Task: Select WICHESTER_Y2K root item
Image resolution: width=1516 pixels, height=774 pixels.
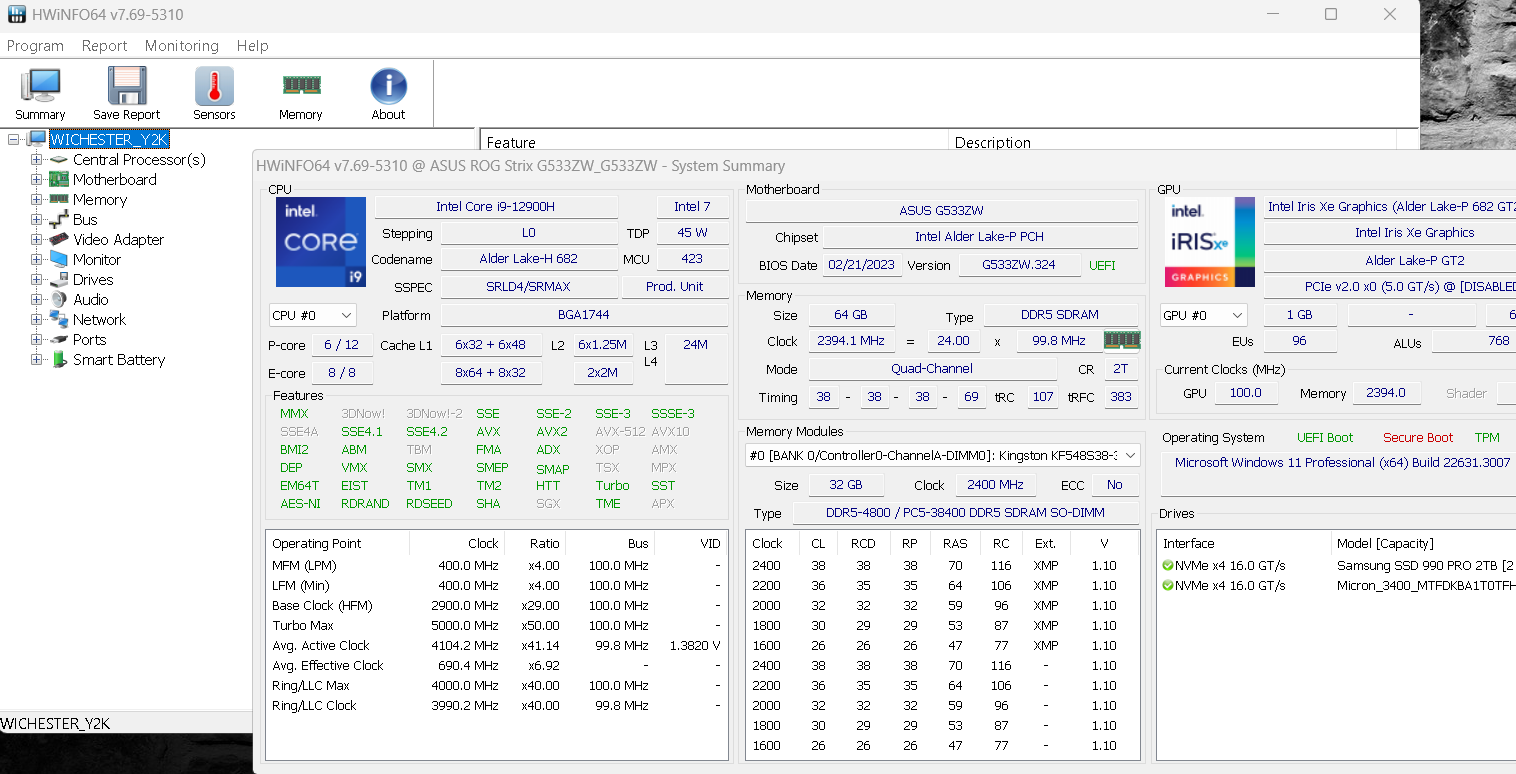Action: pos(109,139)
